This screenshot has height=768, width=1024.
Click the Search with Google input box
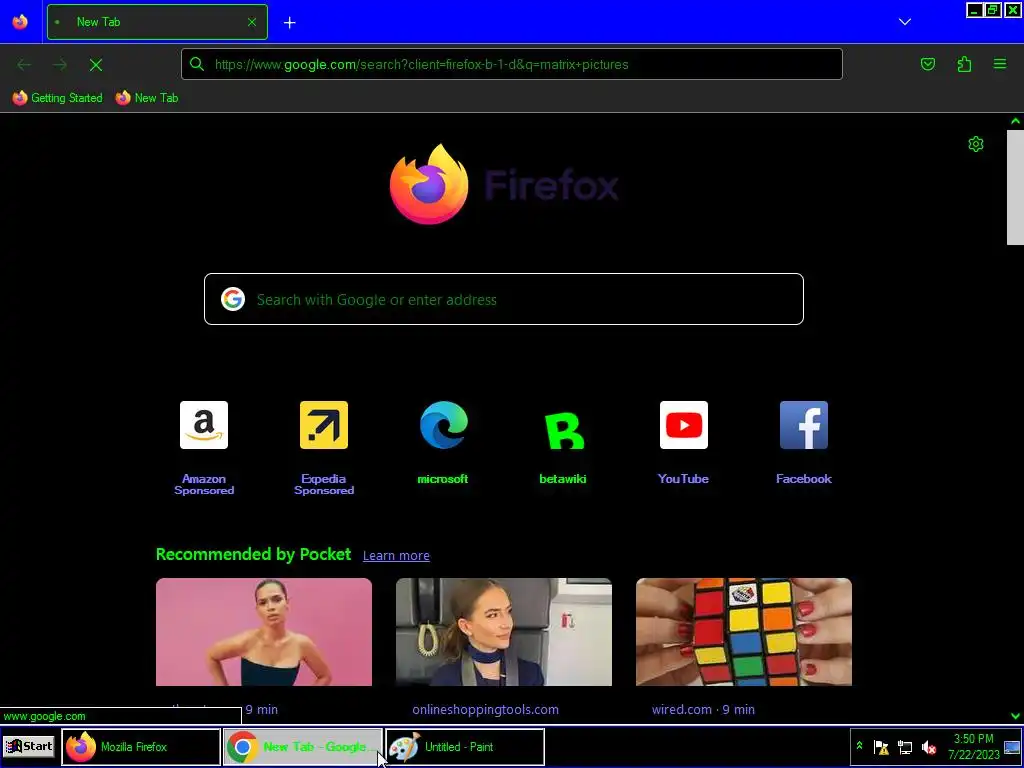(x=504, y=299)
